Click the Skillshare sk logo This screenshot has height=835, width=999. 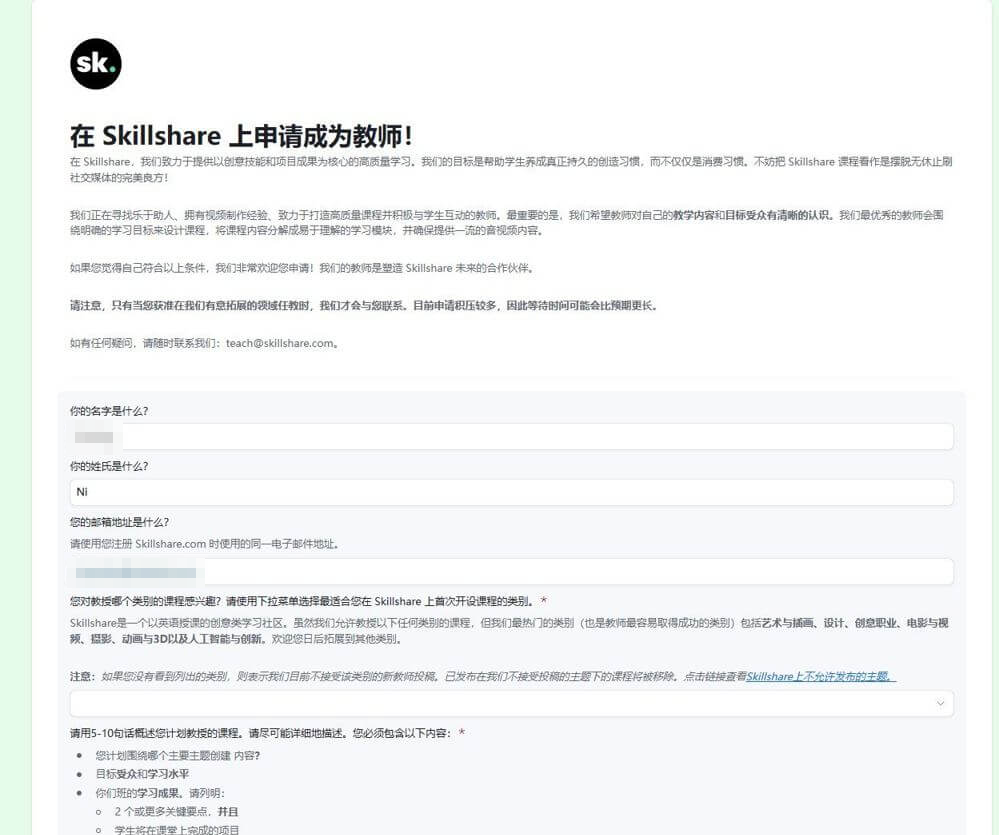click(96, 64)
